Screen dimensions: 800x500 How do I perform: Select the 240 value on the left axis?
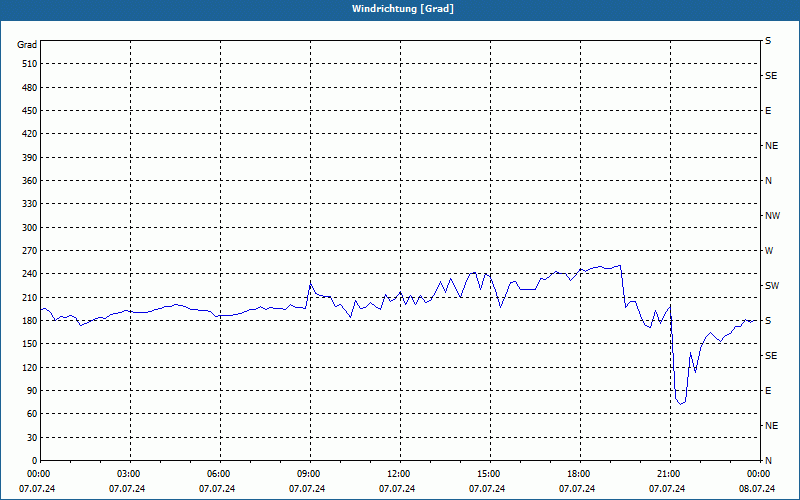click(30, 274)
